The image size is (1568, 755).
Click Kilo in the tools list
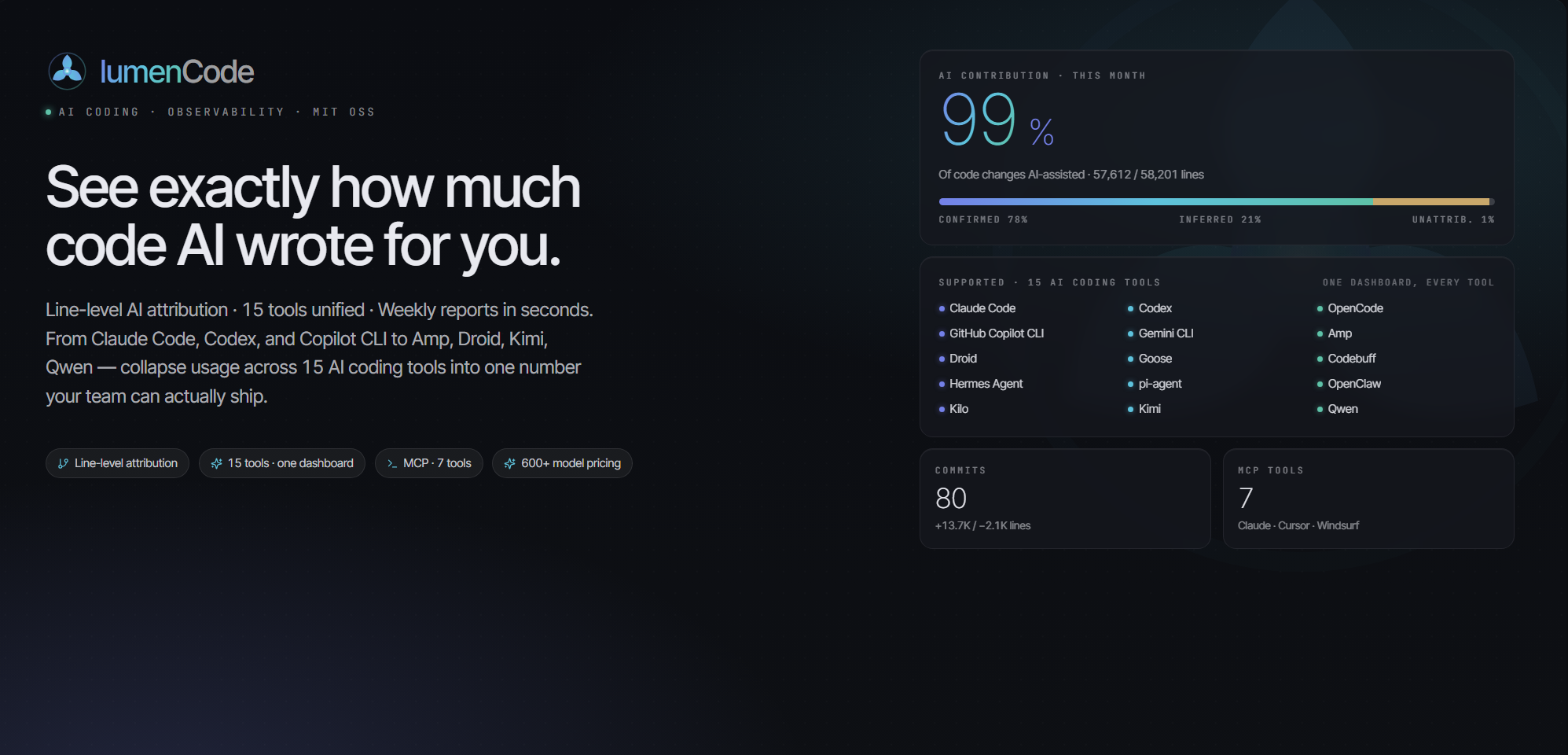pyautogui.click(x=959, y=409)
